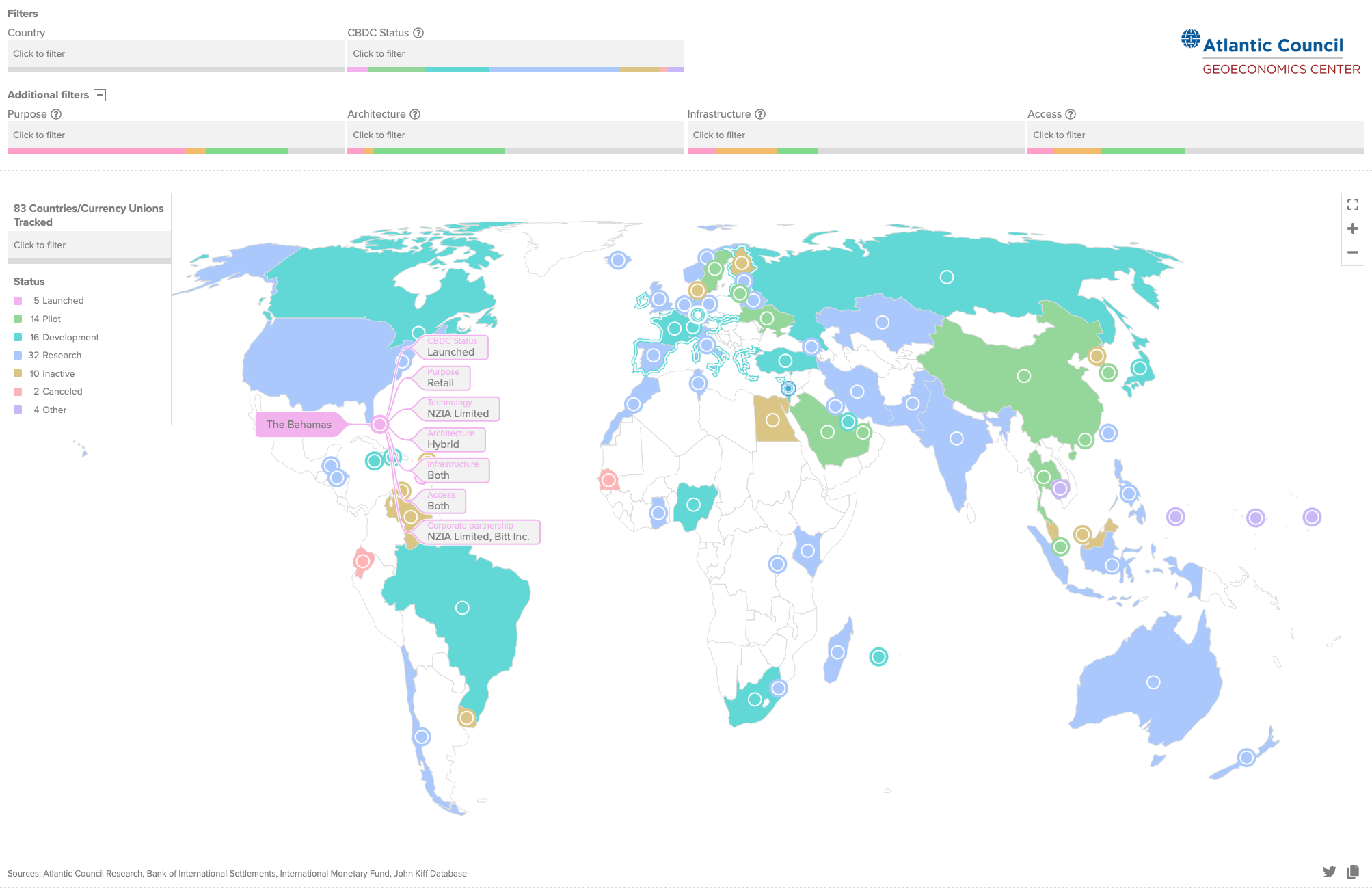Click the fullscreen expand map icon
The width and height of the screenshot is (1372, 895).
coord(1352,203)
